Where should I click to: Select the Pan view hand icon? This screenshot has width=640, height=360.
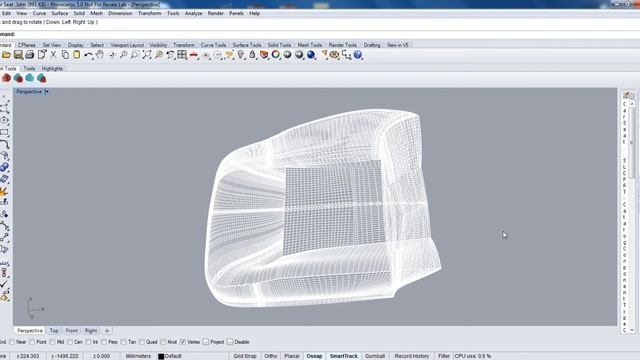[x=100, y=55]
